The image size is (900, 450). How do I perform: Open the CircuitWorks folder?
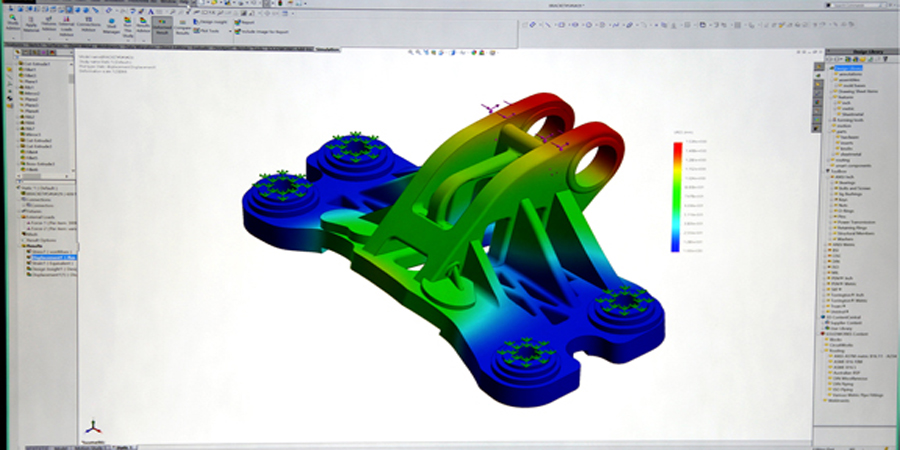(841, 345)
